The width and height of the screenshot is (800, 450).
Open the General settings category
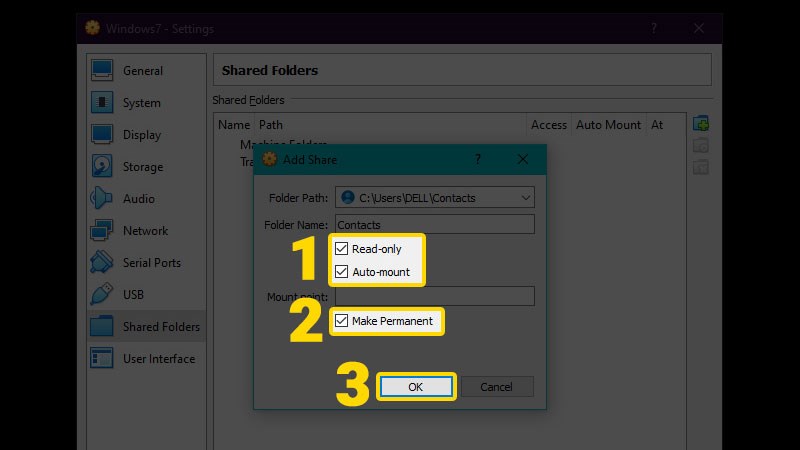point(146,70)
